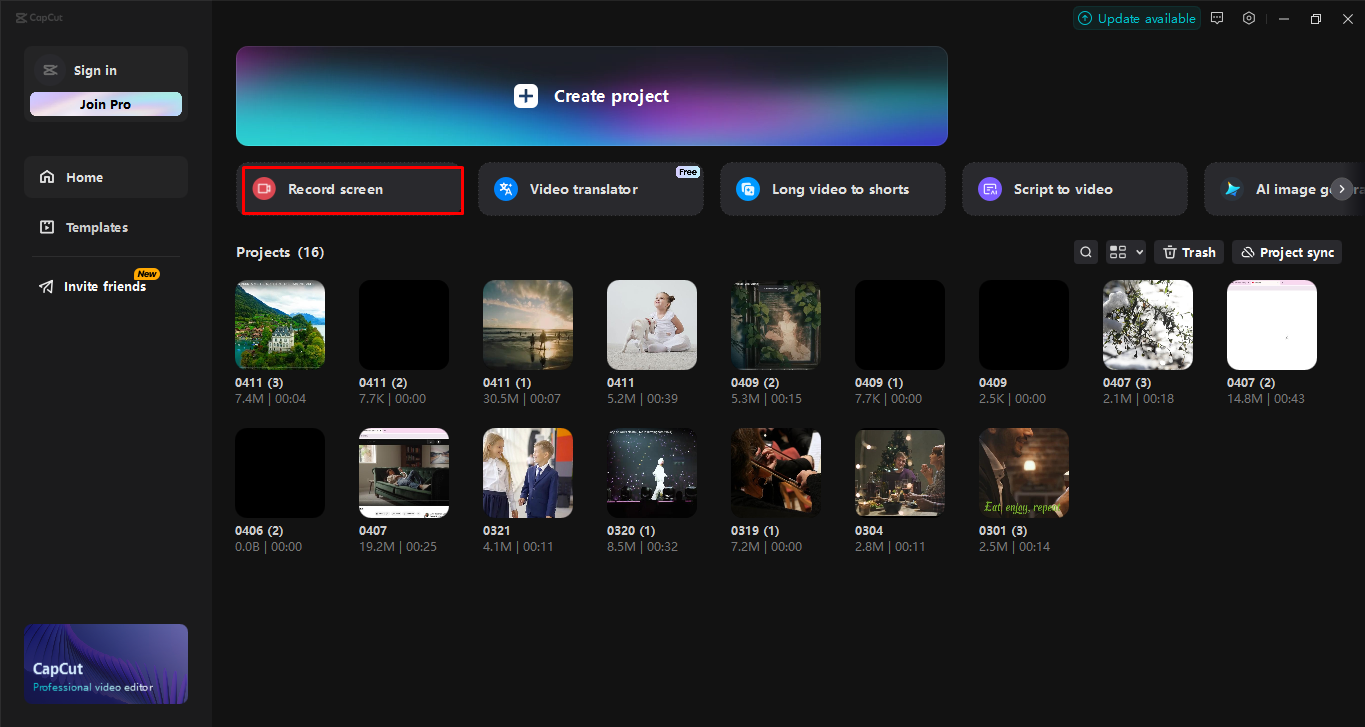Screen dimensions: 1365x727
Task: Open the Trash
Action: pos(1189,252)
